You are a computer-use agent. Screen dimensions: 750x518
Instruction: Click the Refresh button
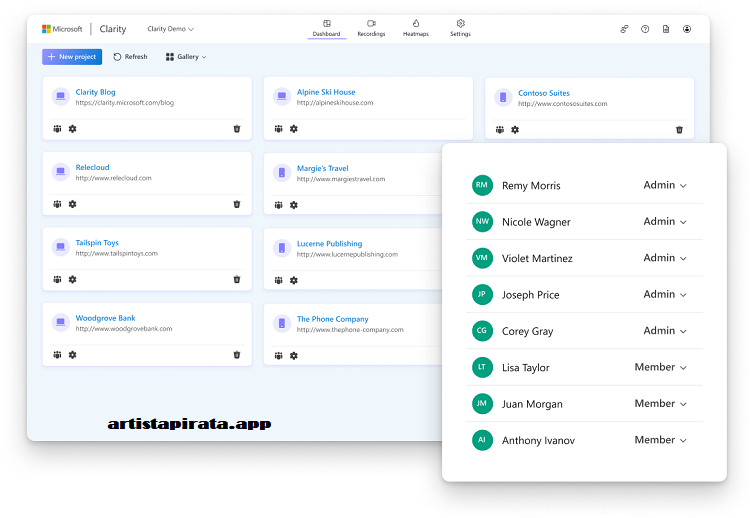point(130,57)
